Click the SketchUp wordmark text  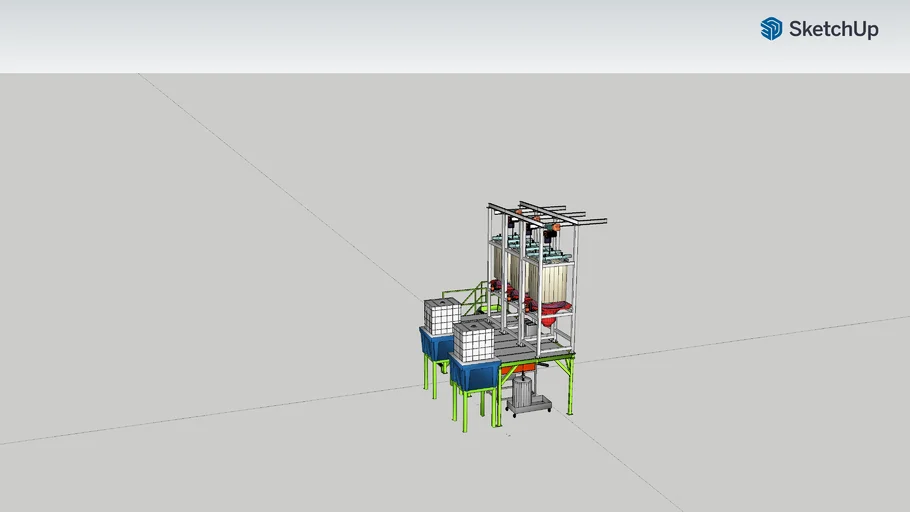[x=833, y=29]
